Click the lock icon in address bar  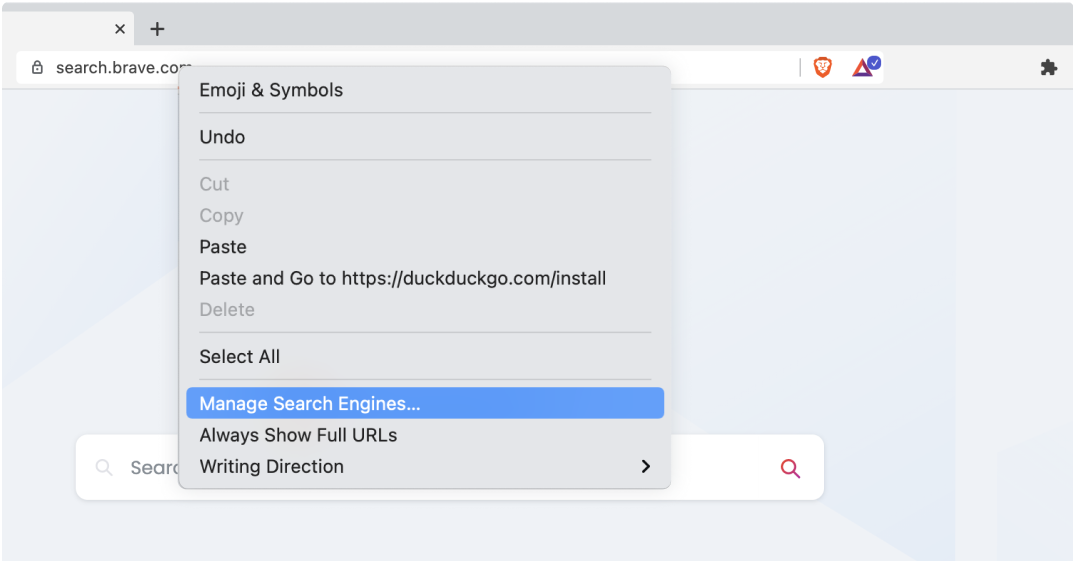tap(38, 67)
